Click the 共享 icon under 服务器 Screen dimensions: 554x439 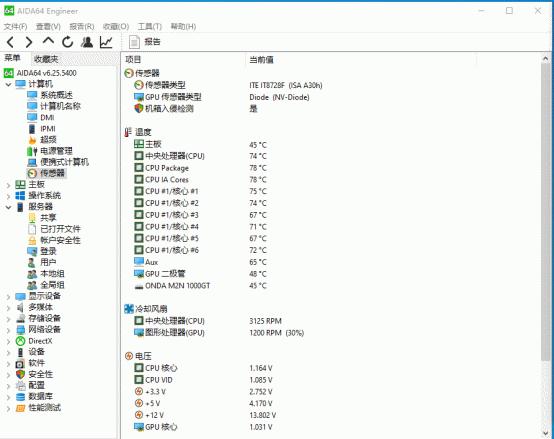coord(32,218)
